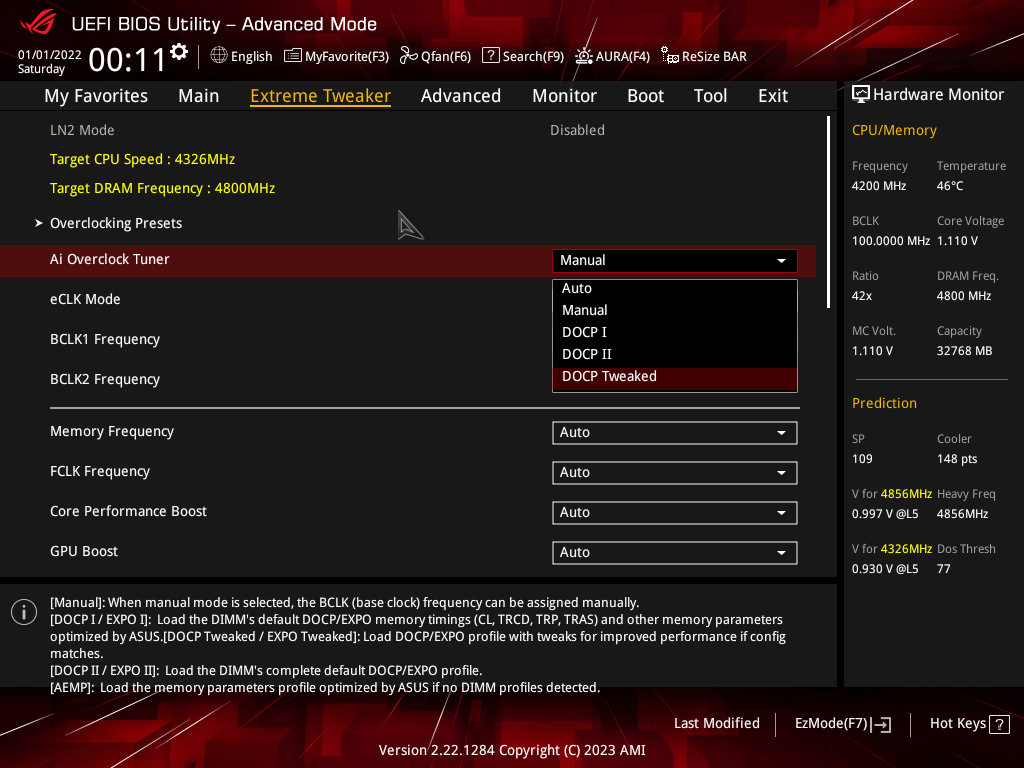Go to the Exit tab
Screen dimensions: 1024x768
tap(773, 96)
